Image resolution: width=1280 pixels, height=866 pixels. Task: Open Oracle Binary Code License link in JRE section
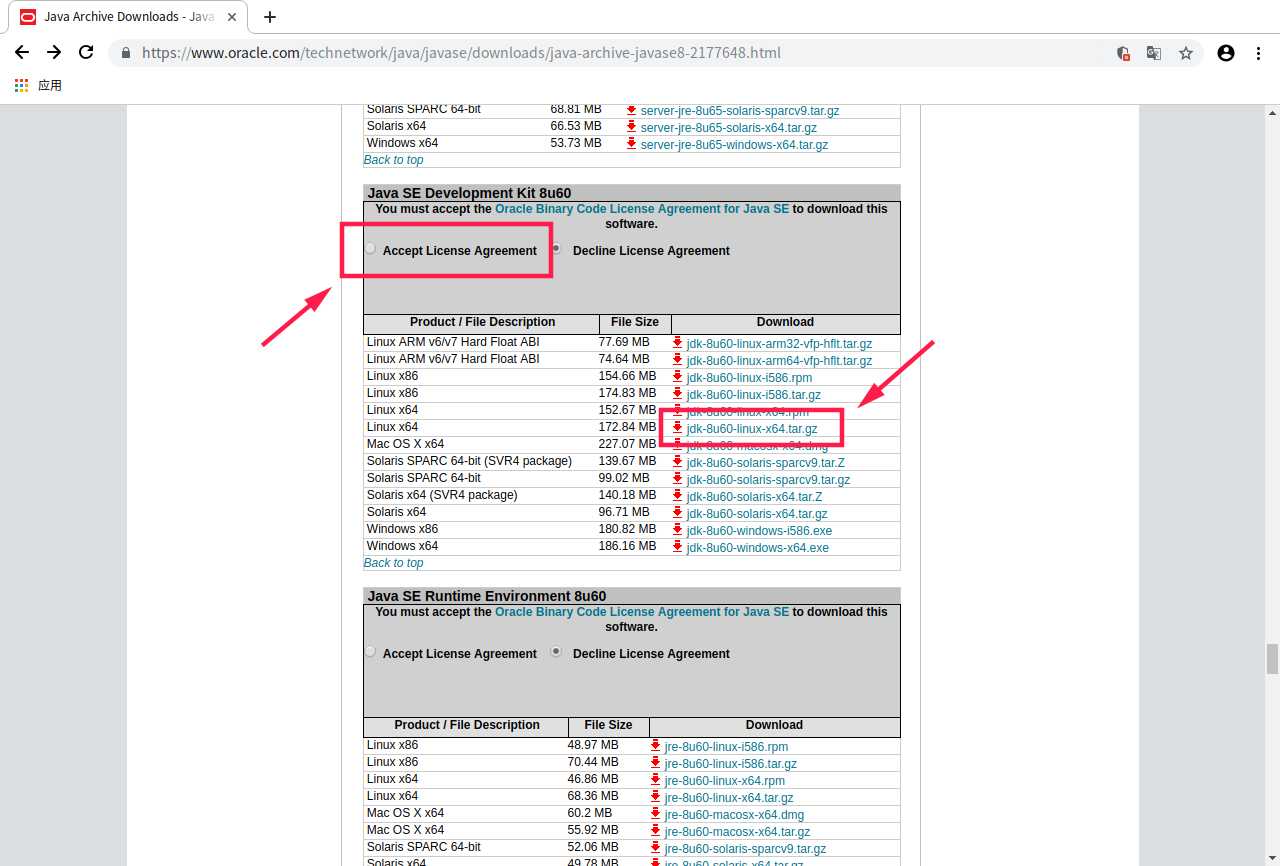click(642, 612)
